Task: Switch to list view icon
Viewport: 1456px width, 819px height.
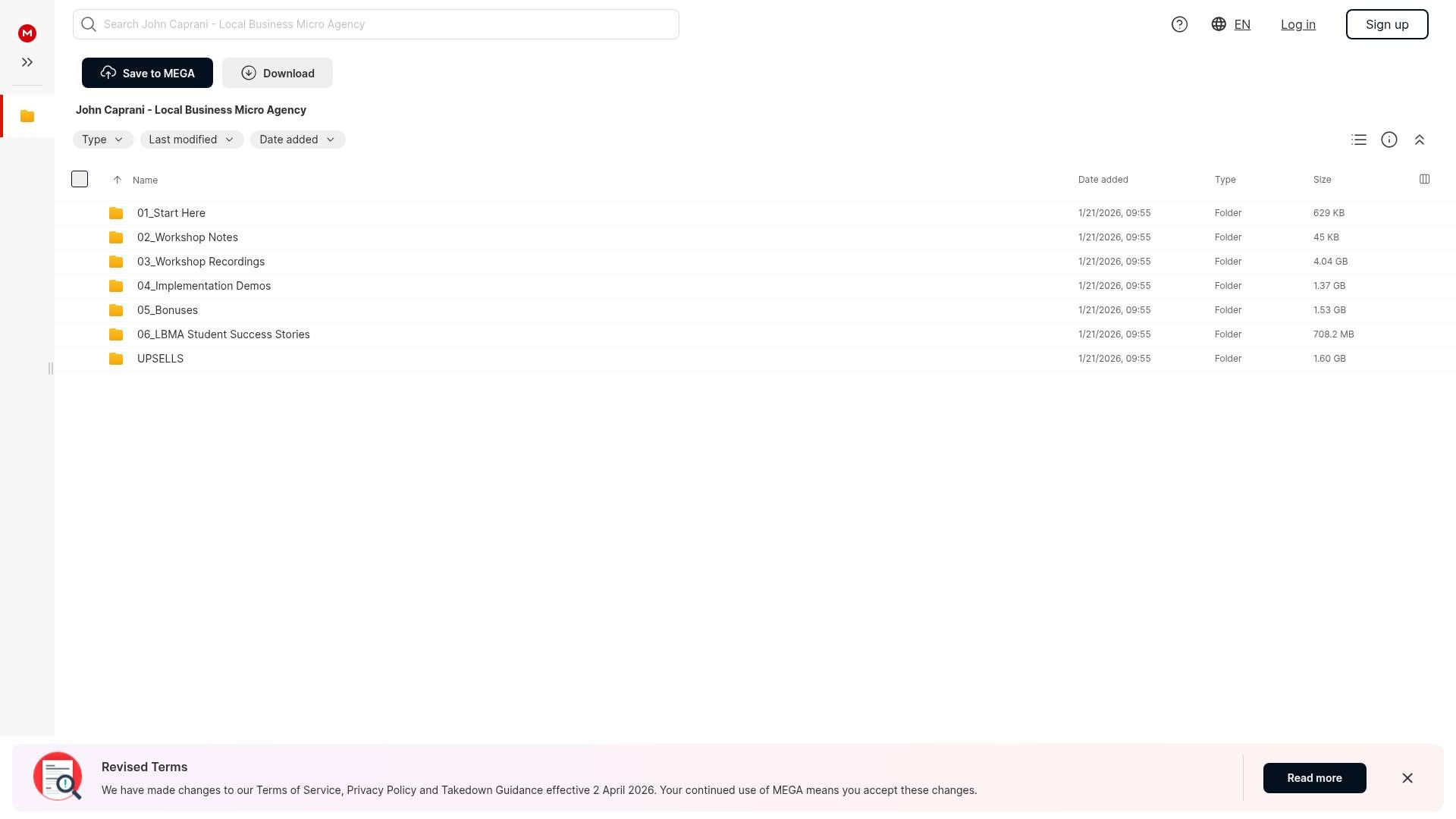Action: 1359,140
